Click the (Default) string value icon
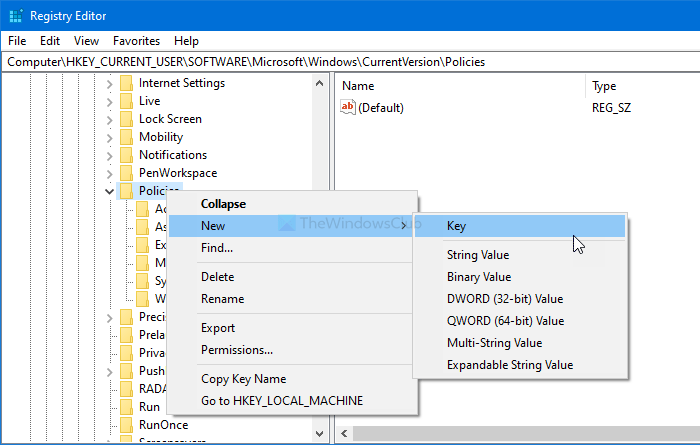This screenshot has width=700, height=445. point(348,107)
